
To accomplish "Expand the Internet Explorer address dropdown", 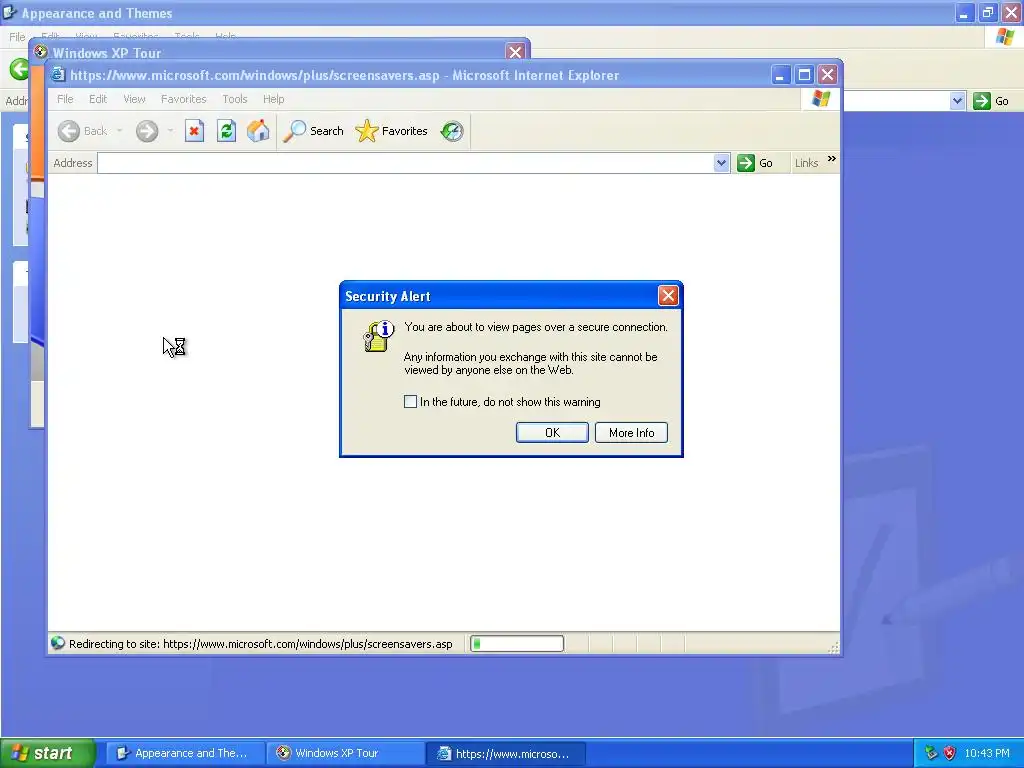I will pos(721,163).
